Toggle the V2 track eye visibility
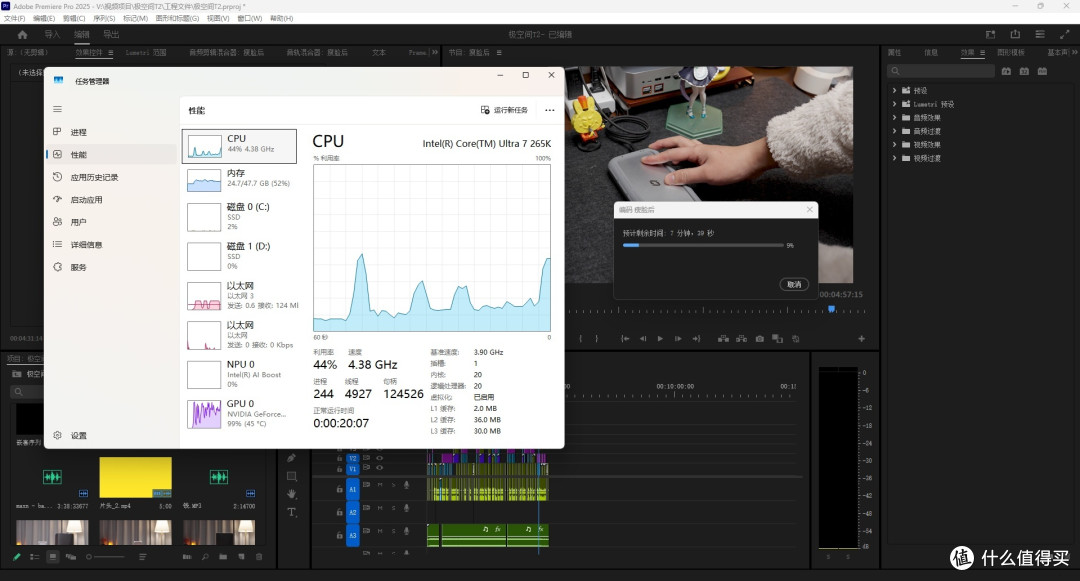This screenshot has width=1080, height=581. pyautogui.click(x=380, y=458)
